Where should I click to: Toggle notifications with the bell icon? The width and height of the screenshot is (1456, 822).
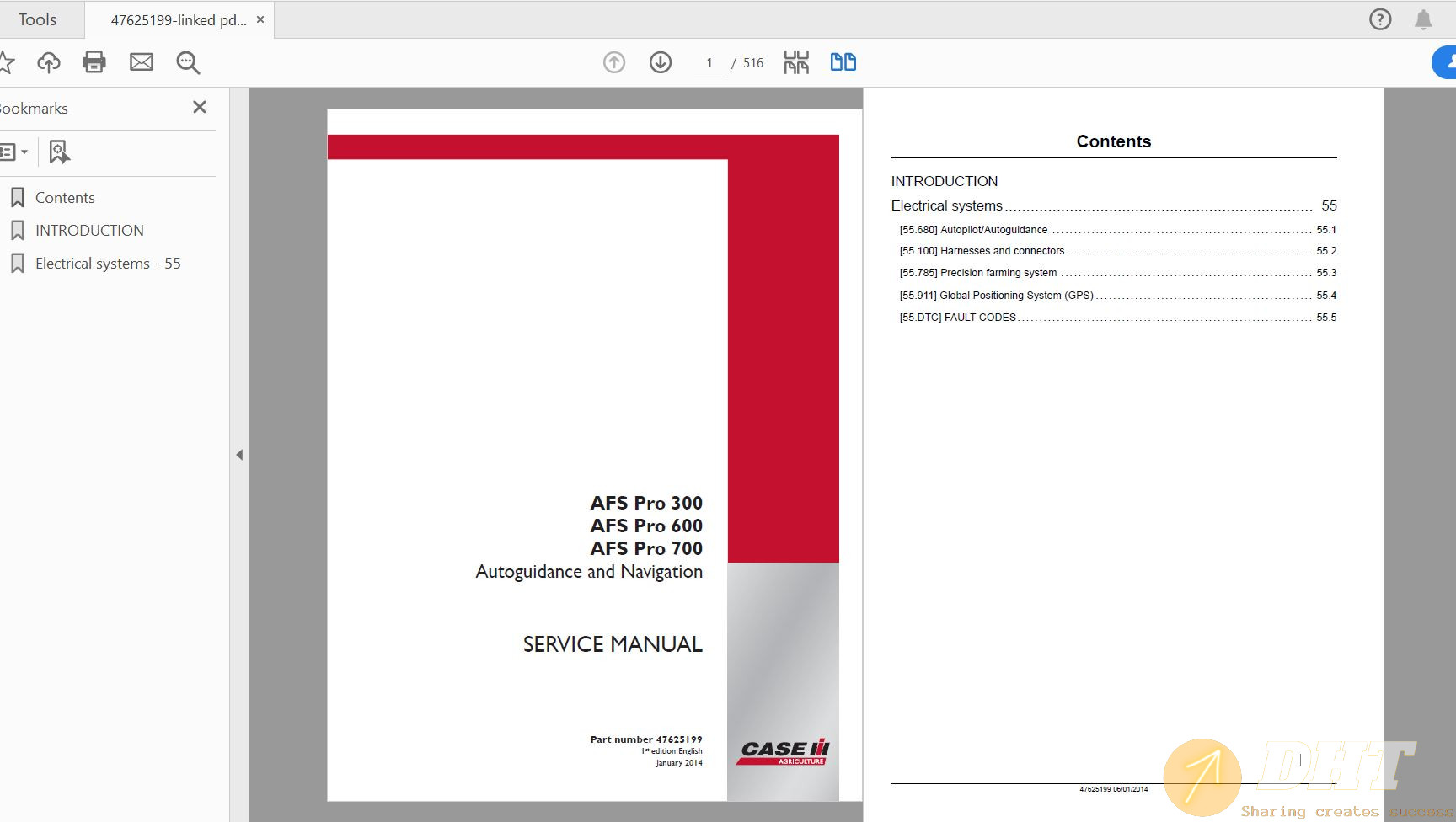click(x=1426, y=19)
